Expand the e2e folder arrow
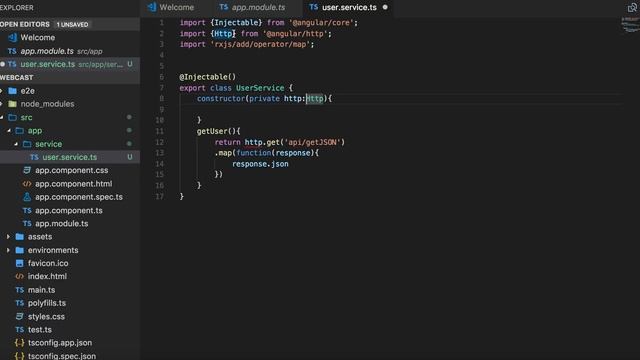The width and height of the screenshot is (640, 360). point(2,91)
